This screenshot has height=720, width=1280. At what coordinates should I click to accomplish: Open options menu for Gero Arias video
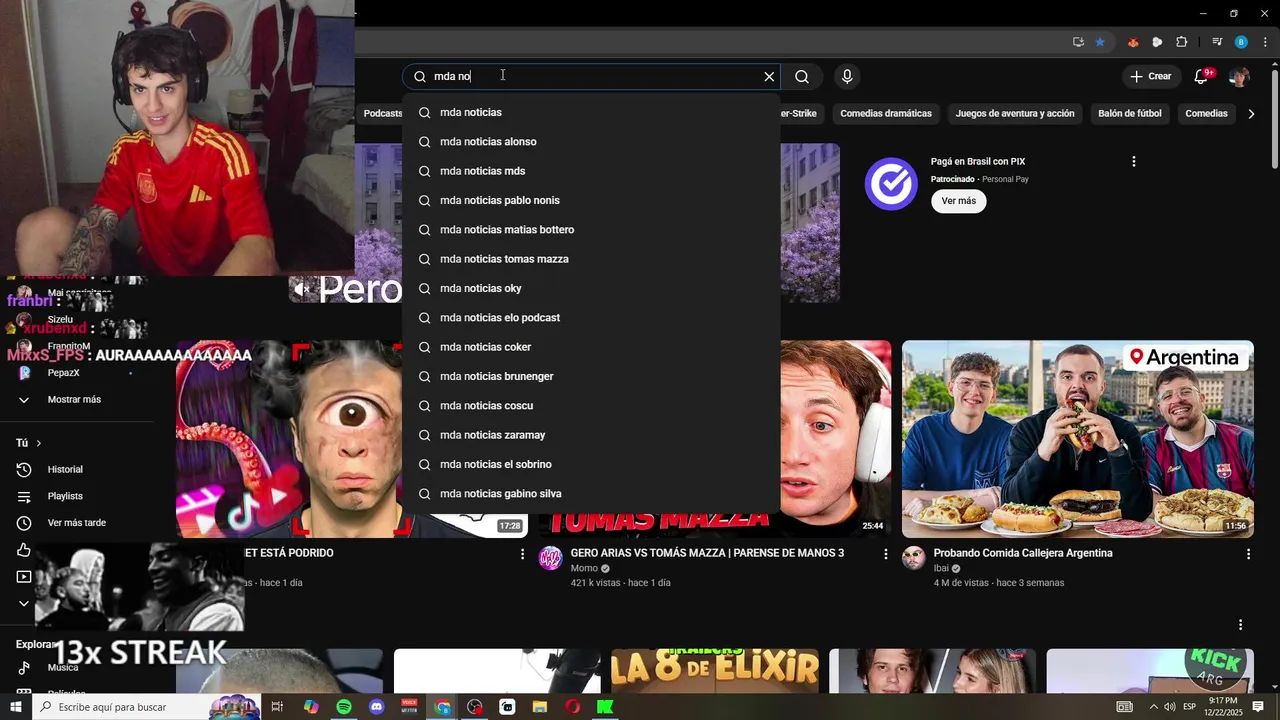[885, 554]
